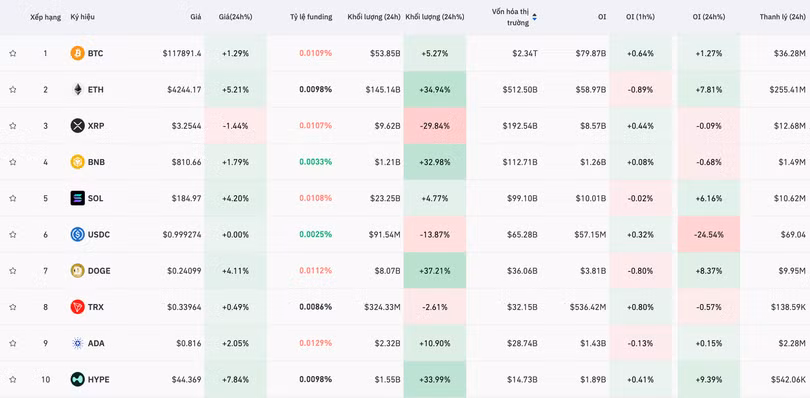Favorite ETH with its star

13,89
